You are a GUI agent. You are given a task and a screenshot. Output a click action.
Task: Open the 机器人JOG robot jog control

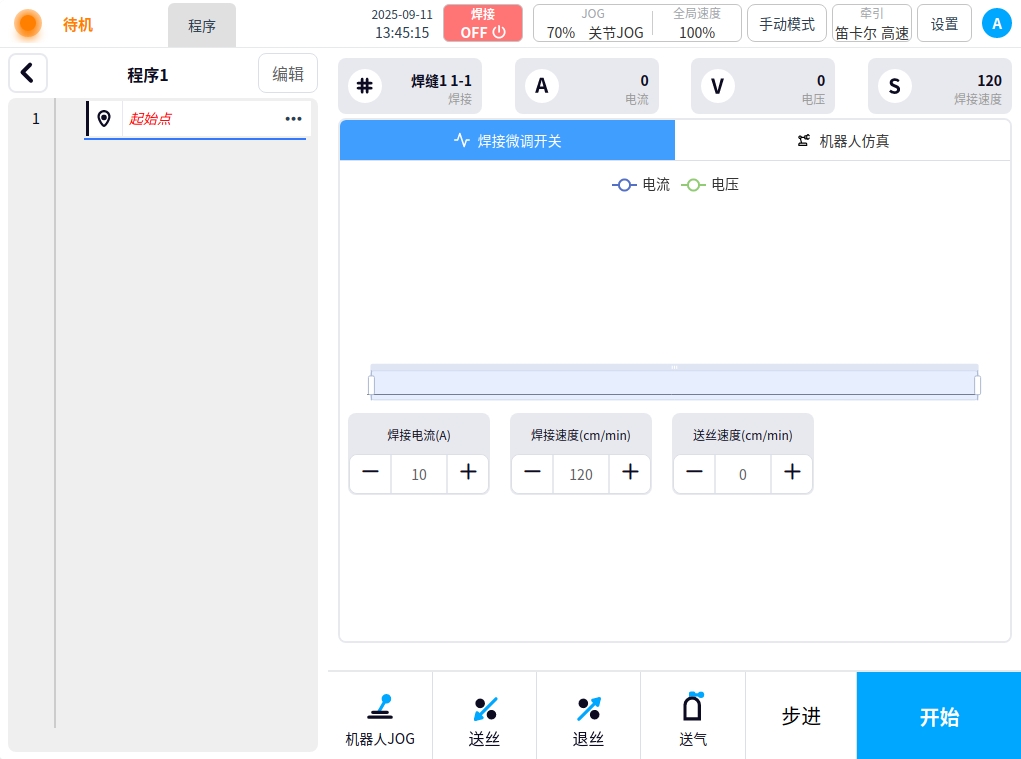coord(380,720)
